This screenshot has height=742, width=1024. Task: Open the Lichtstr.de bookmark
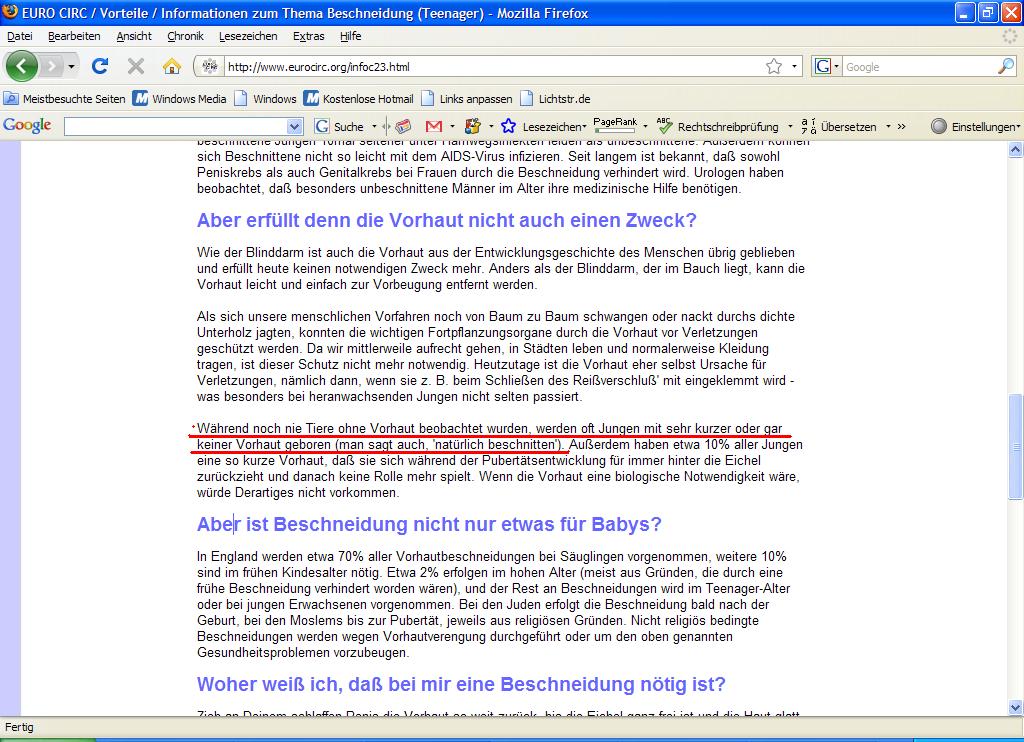click(x=555, y=99)
